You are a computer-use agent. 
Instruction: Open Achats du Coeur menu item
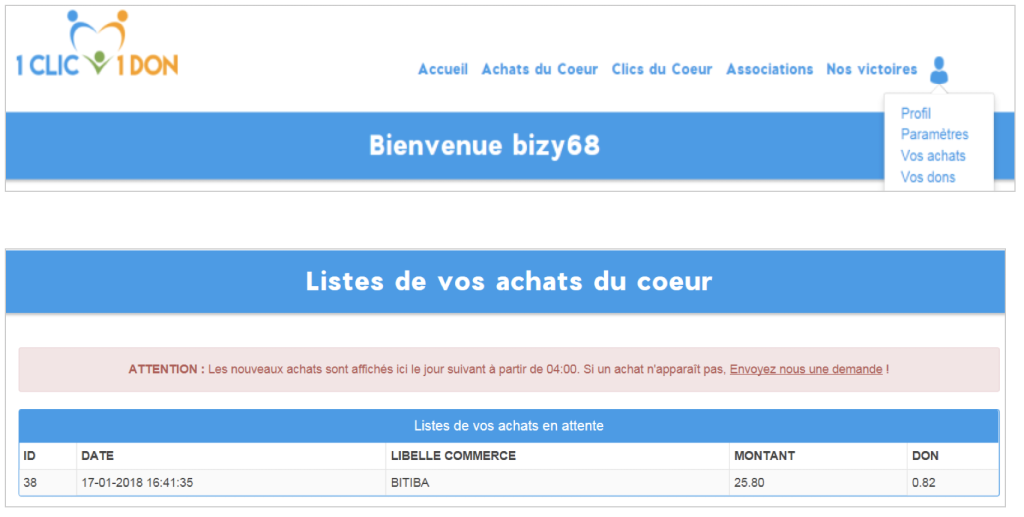coord(539,69)
